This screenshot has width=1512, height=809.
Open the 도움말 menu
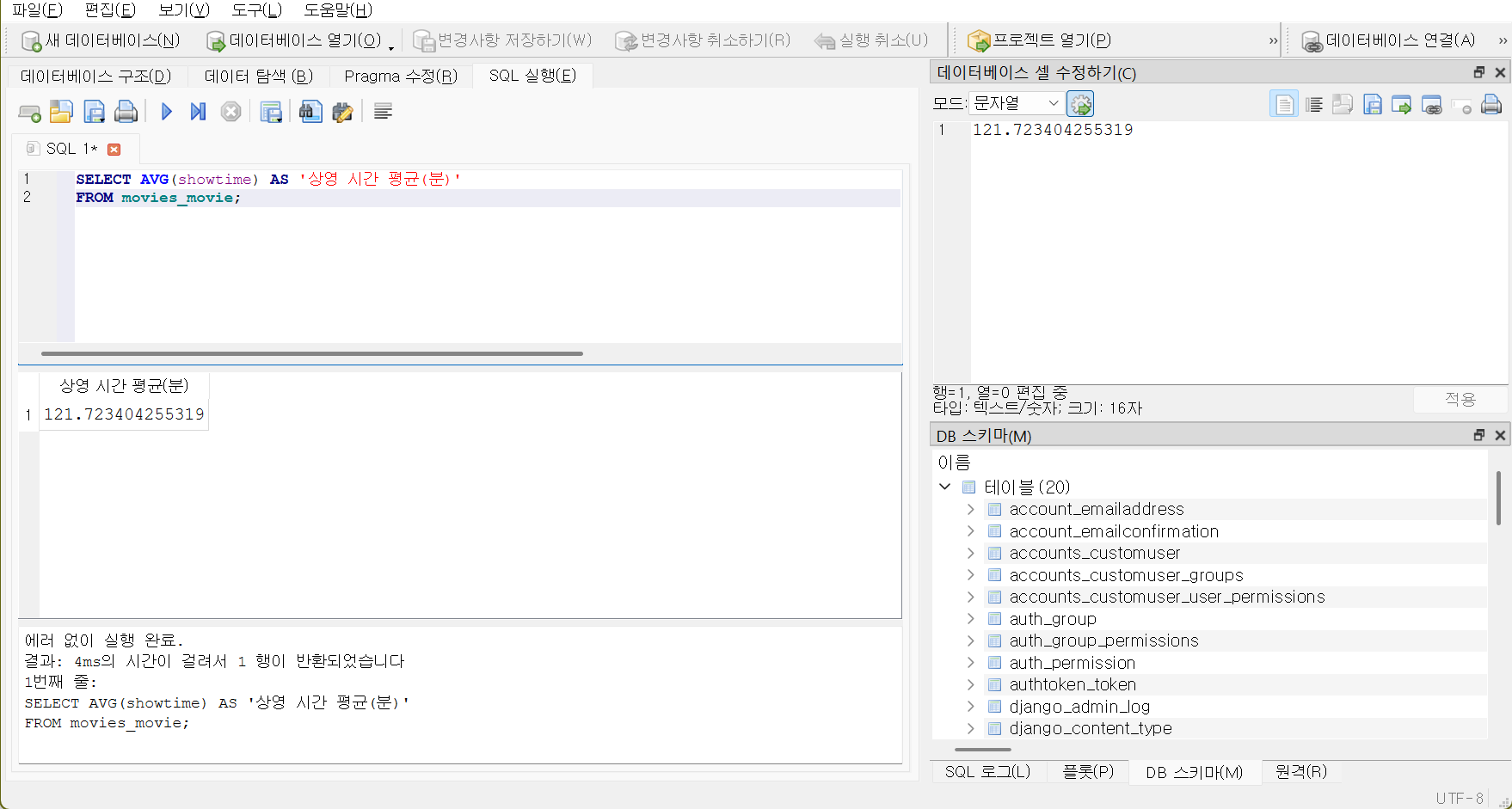tap(338, 10)
